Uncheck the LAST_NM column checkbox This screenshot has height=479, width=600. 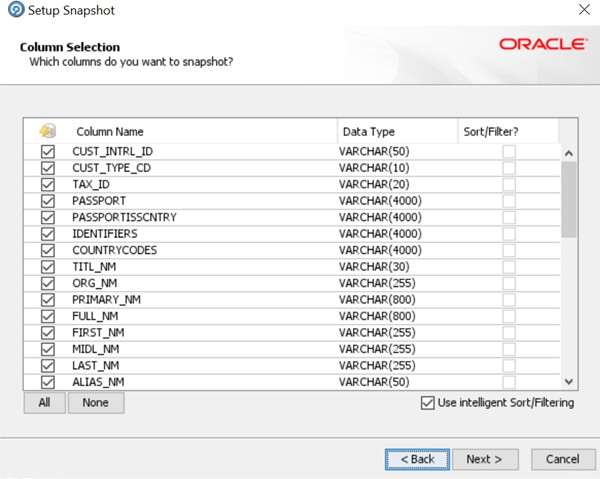(48, 365)
